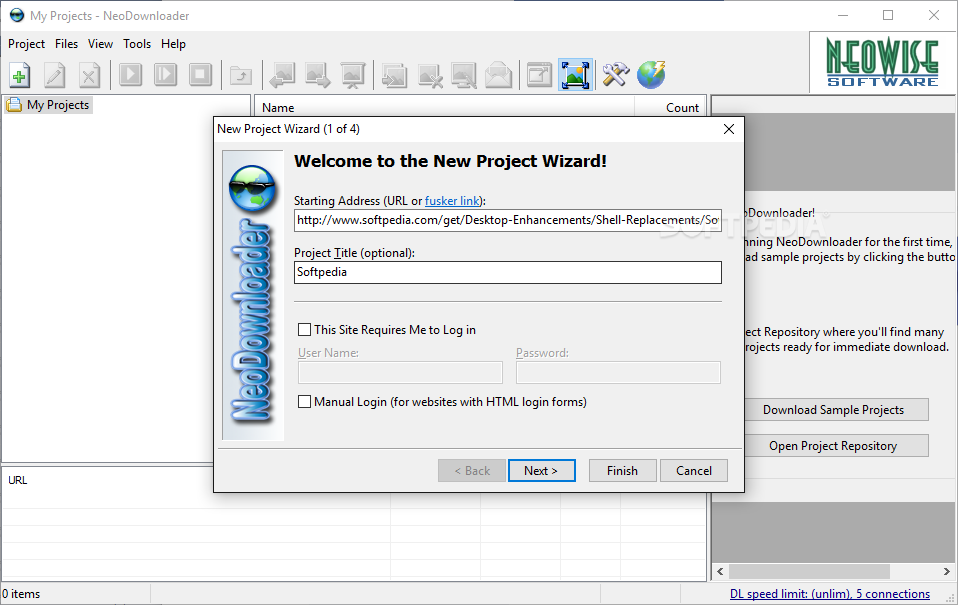Click the DL speed limit link
This screenshot has height=605, width=958.
(x=830, y=594)
